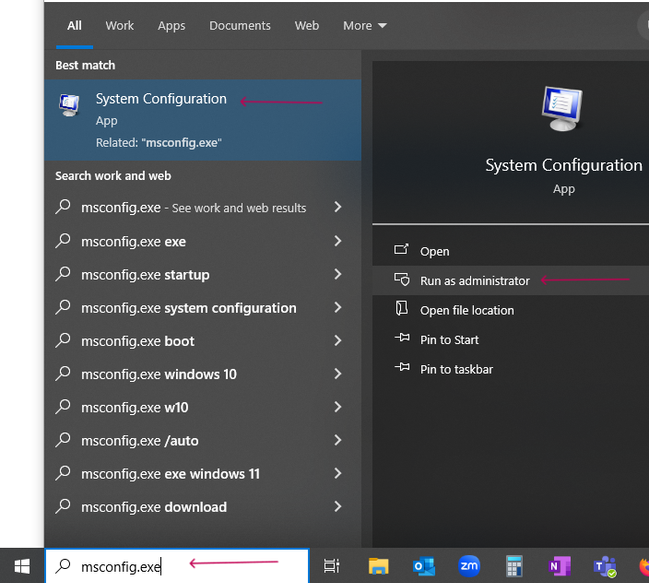The image size is (649, 583).
Task: Open the Windows Start button
Action: click(21, 566)
